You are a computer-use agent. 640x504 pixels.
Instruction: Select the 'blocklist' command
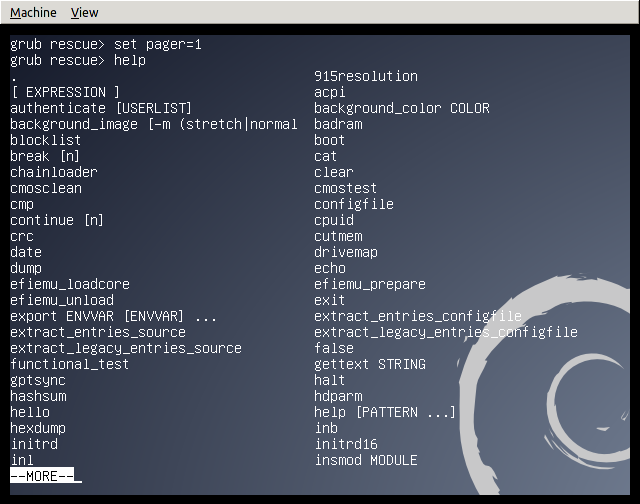(45, 140)
